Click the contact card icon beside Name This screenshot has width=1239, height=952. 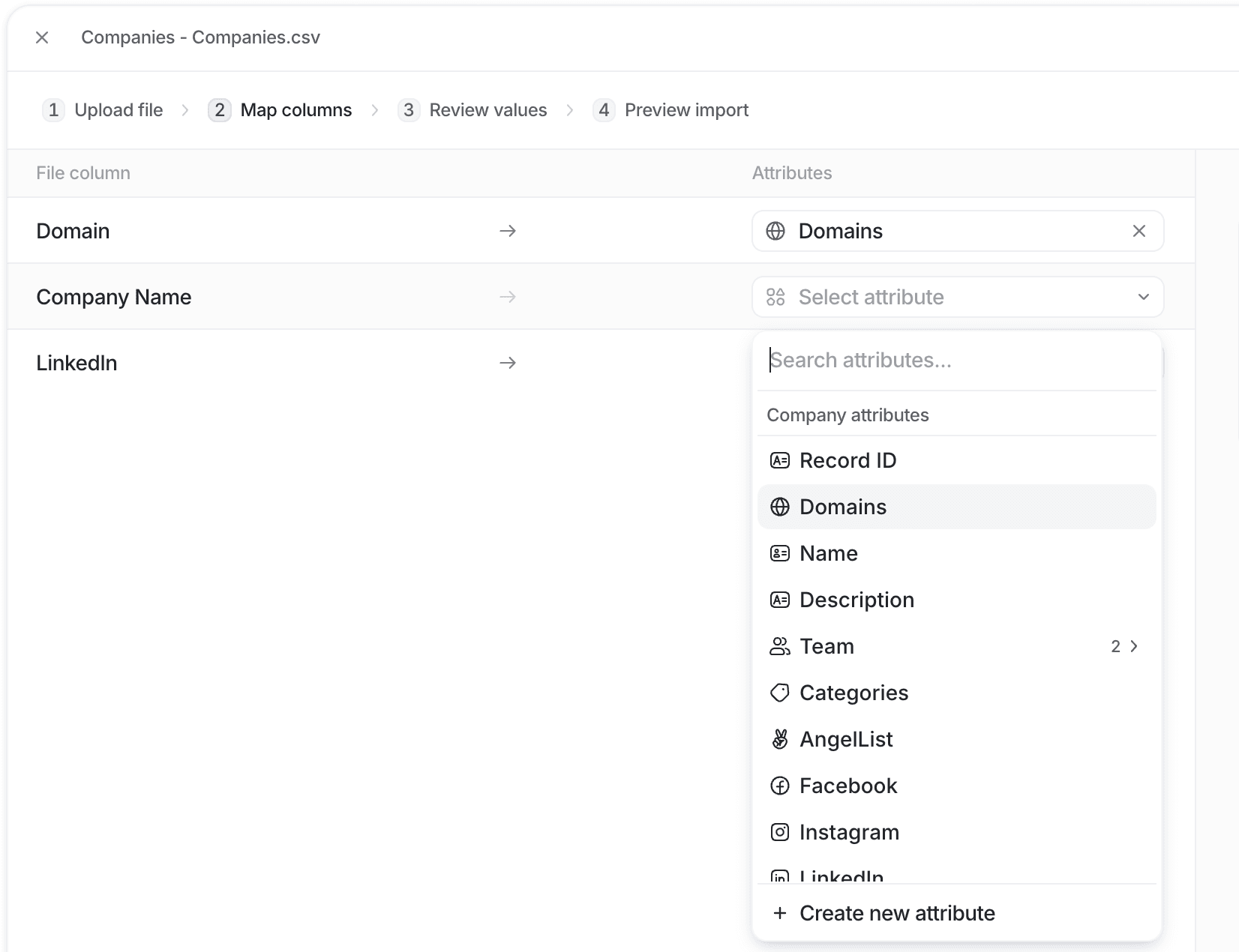coord(780,553)
